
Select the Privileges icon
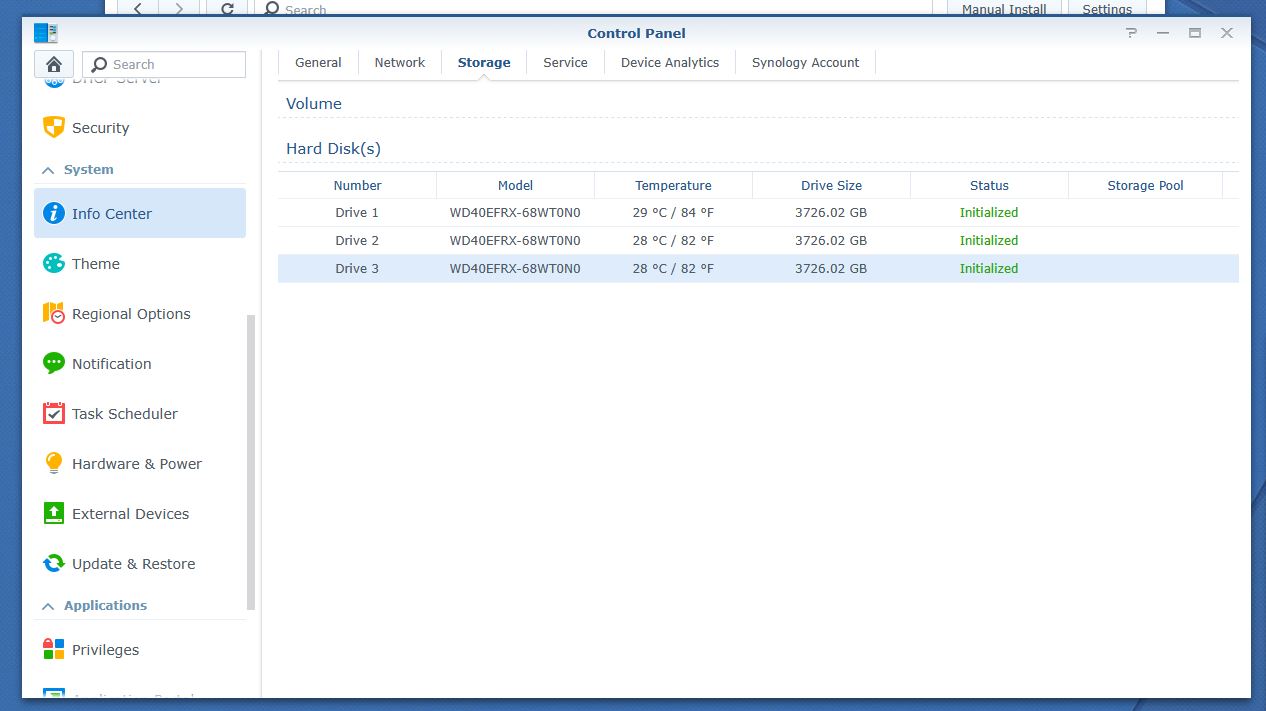[x=52, y=649]
